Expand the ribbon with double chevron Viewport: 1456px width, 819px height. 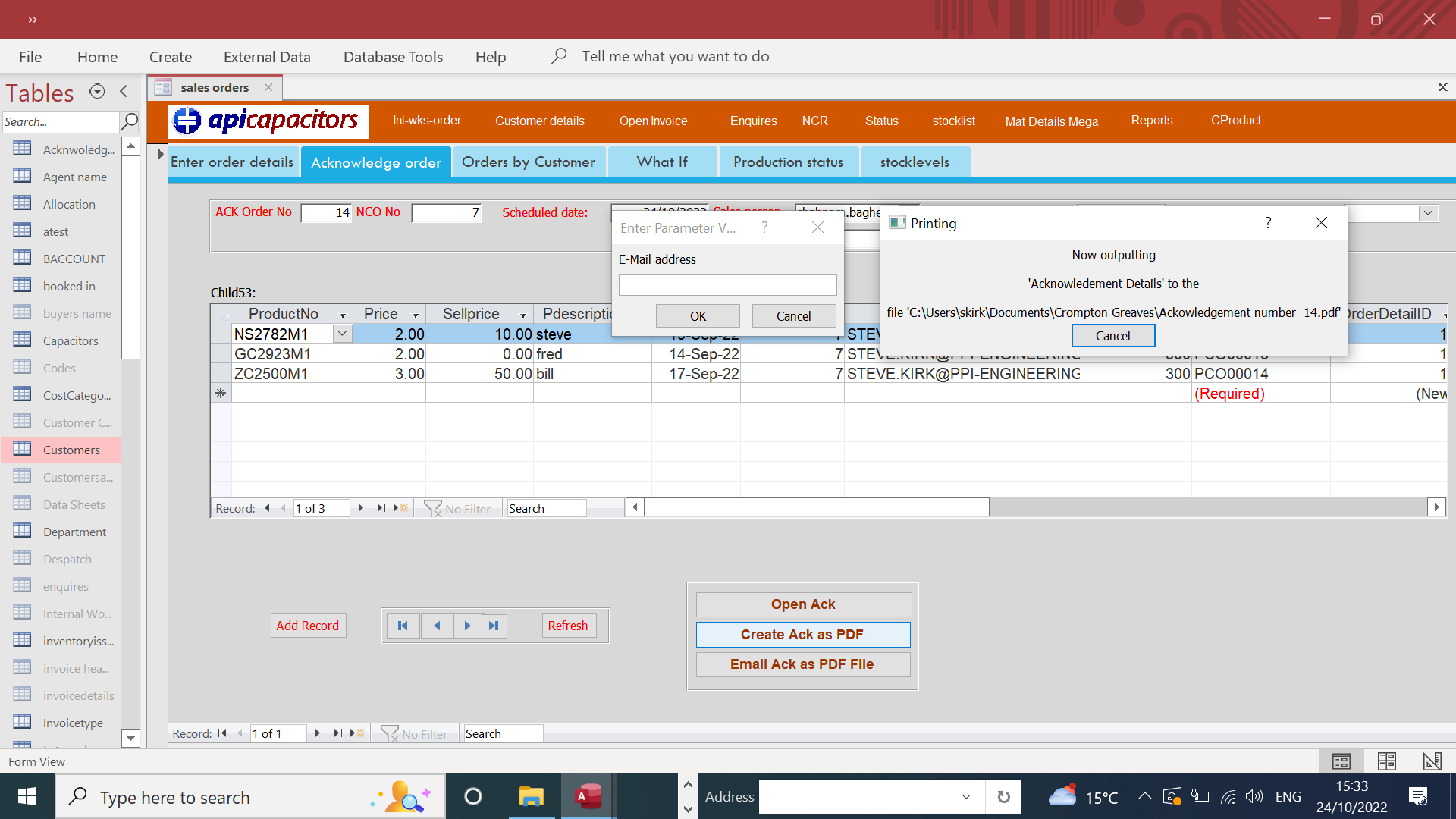[32, 20]
